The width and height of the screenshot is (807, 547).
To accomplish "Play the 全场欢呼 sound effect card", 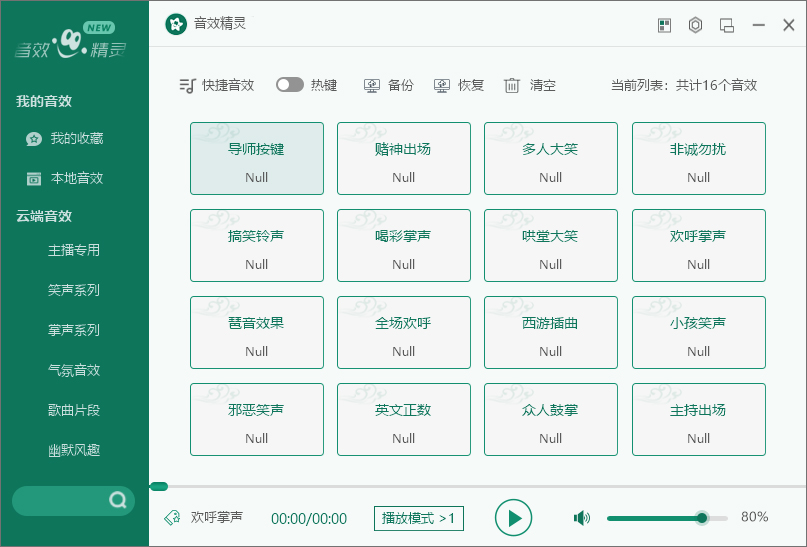I will coord(404,332).
